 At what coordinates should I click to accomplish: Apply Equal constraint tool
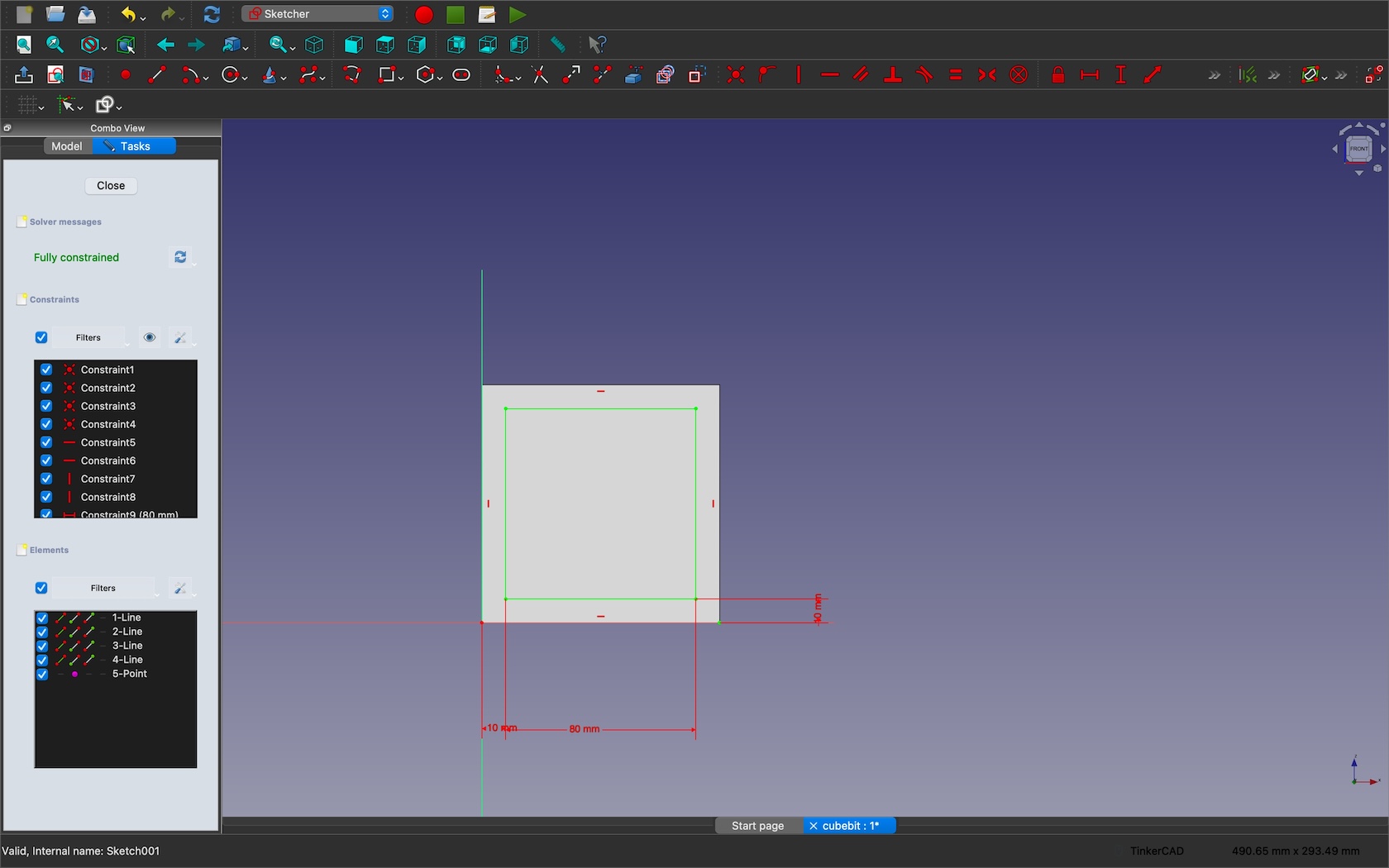pos(956,75)
